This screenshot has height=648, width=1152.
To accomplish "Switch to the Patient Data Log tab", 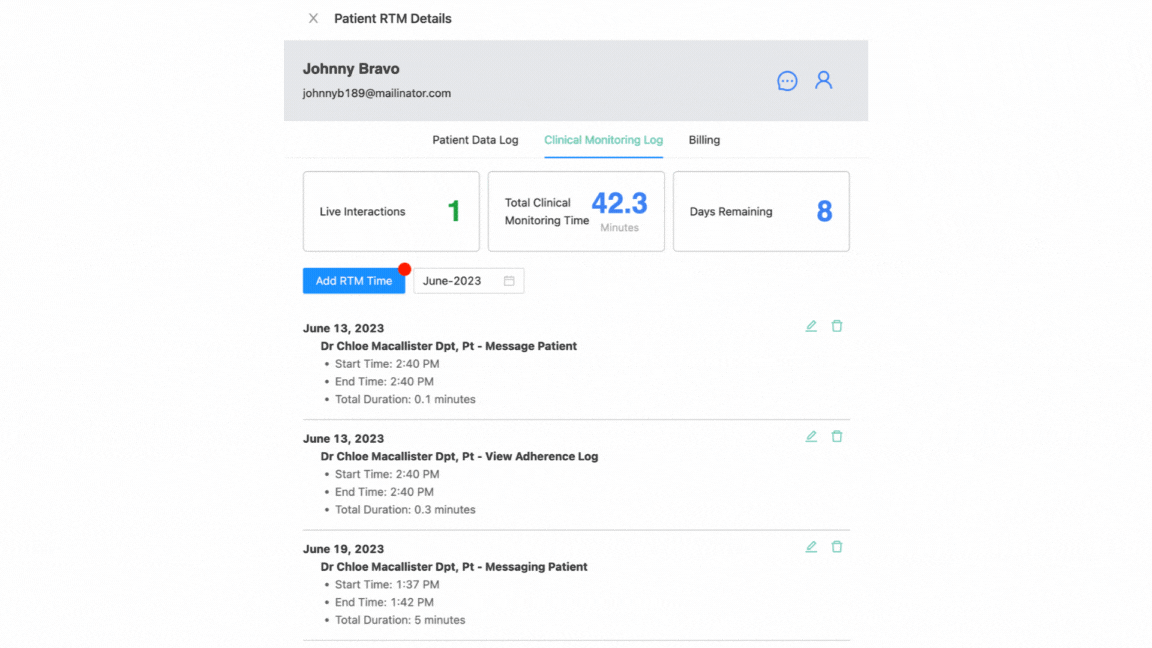I will tap(475, 140).
